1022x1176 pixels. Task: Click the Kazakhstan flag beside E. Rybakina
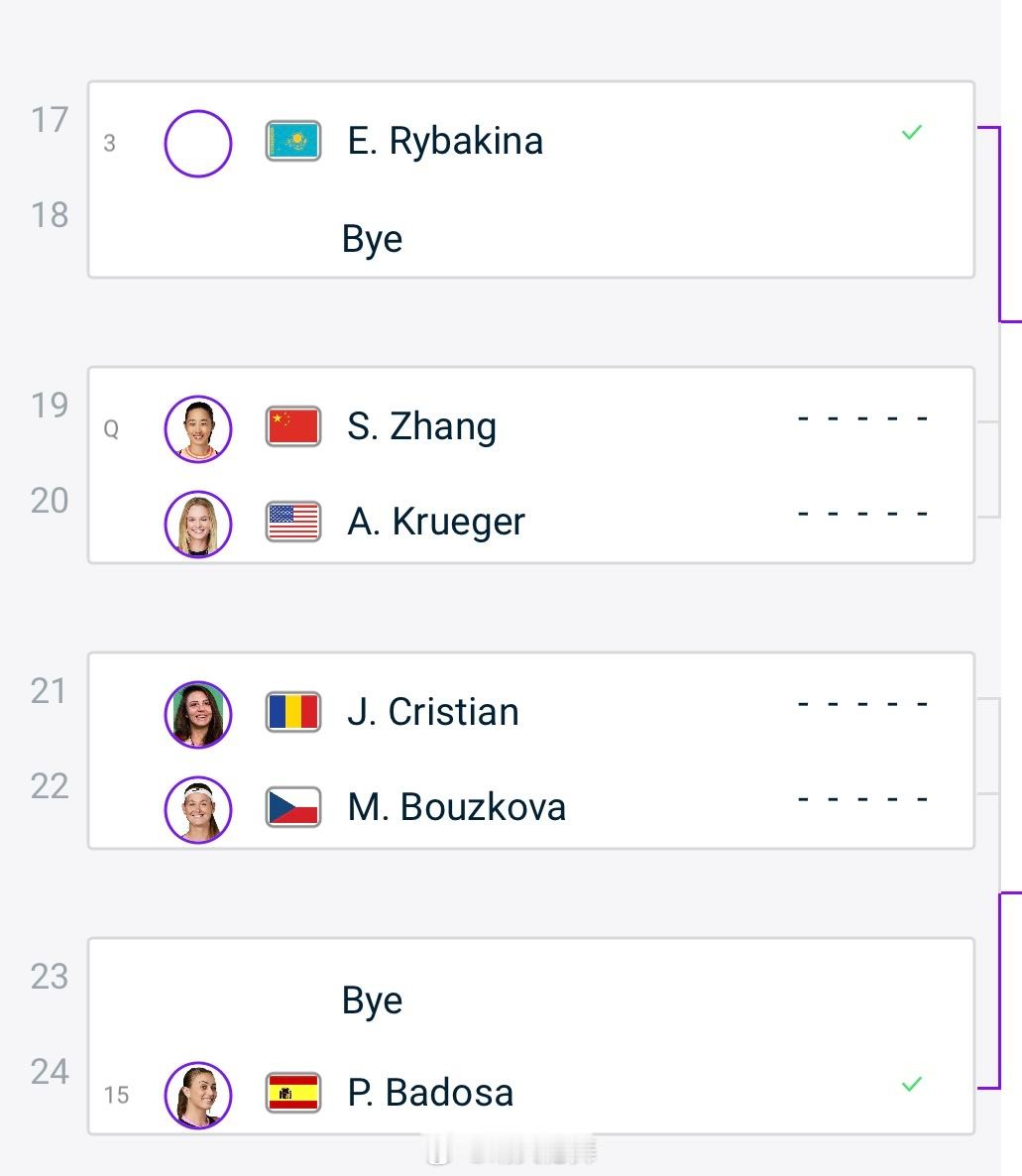[x=291, y=140]
